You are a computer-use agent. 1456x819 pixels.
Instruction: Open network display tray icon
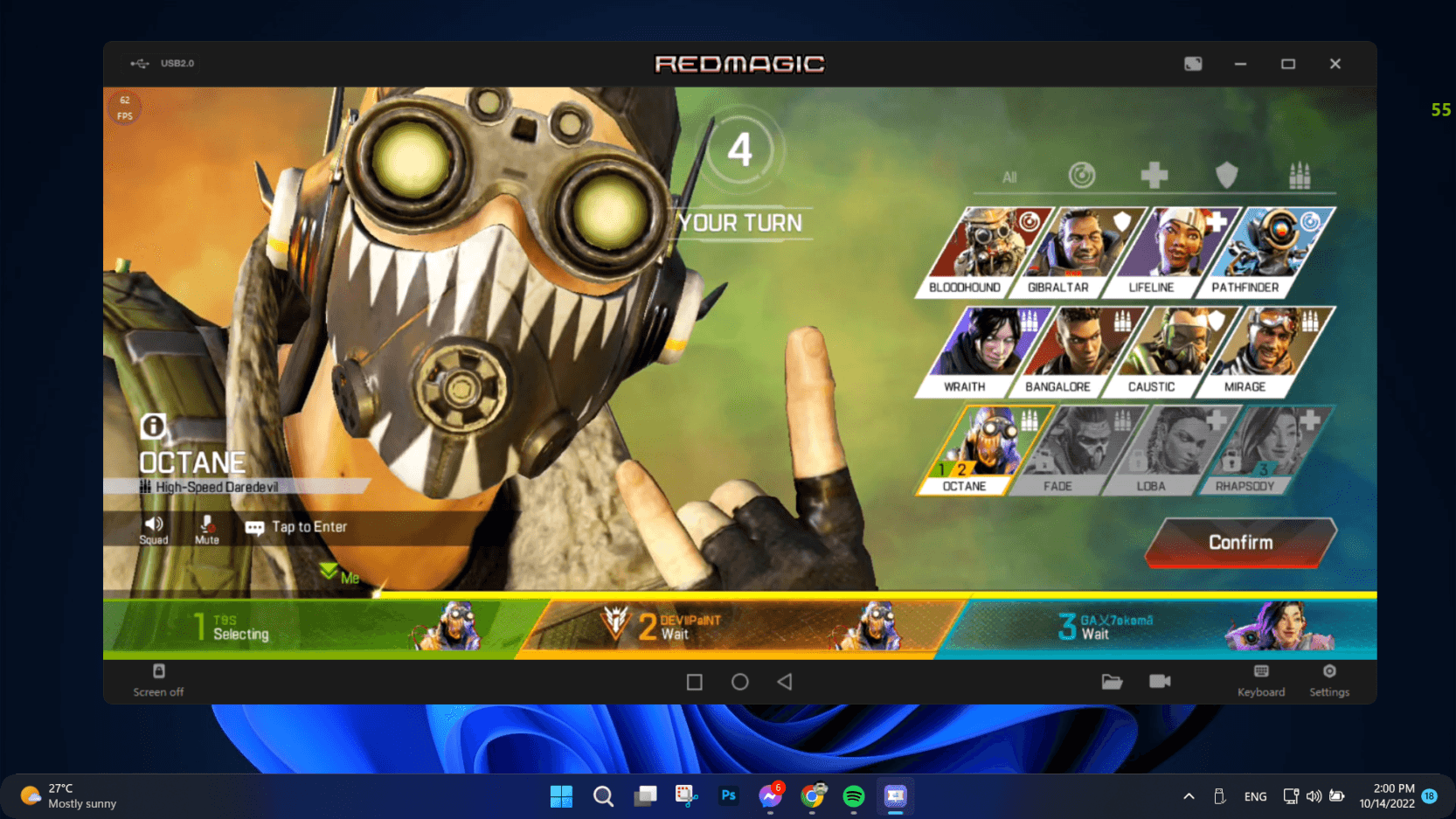(1290, 796)
